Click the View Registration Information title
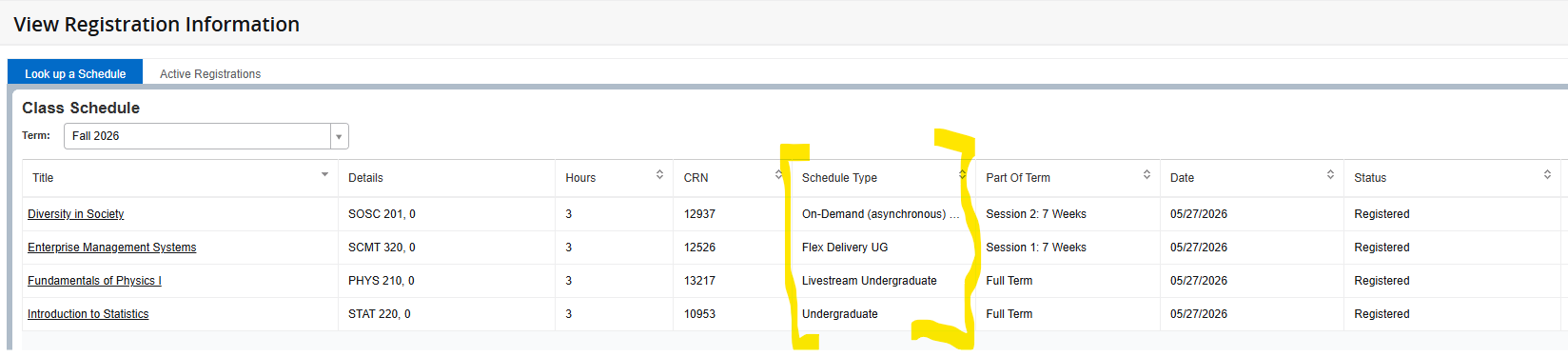This screenshot has height=357, width=1568. (157, 25)
